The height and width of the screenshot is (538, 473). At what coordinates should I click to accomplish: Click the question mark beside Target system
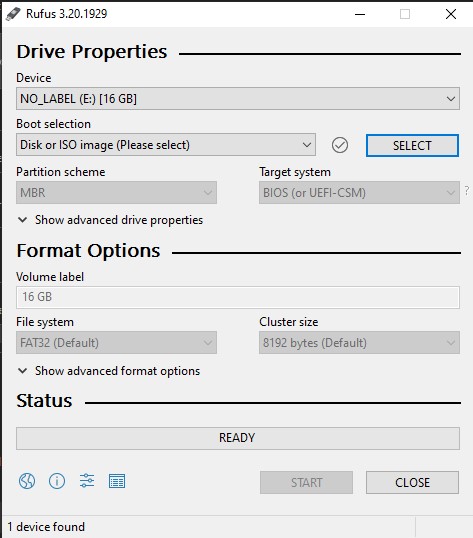coord(467,190)
